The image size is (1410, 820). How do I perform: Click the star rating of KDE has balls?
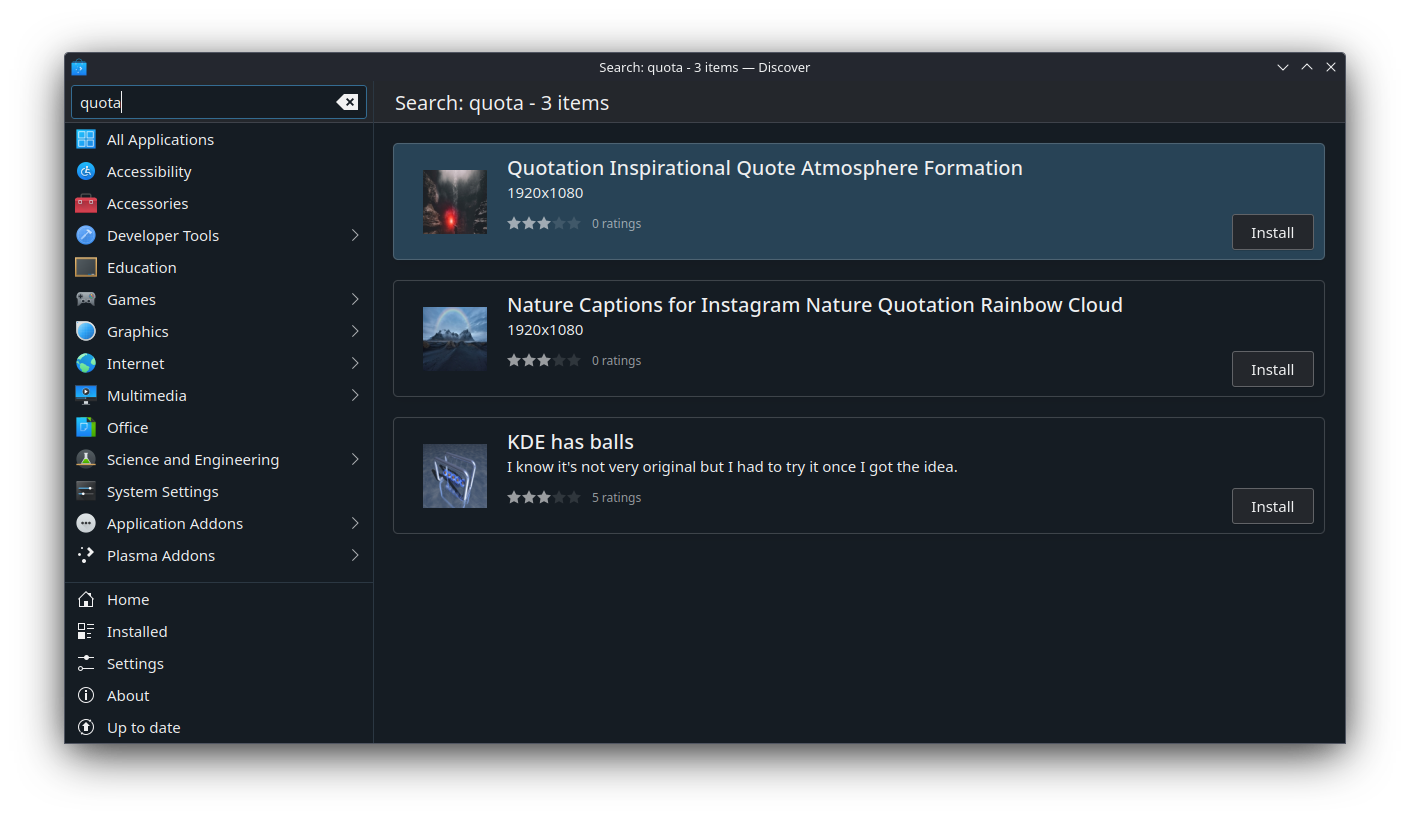coord(544,497)
